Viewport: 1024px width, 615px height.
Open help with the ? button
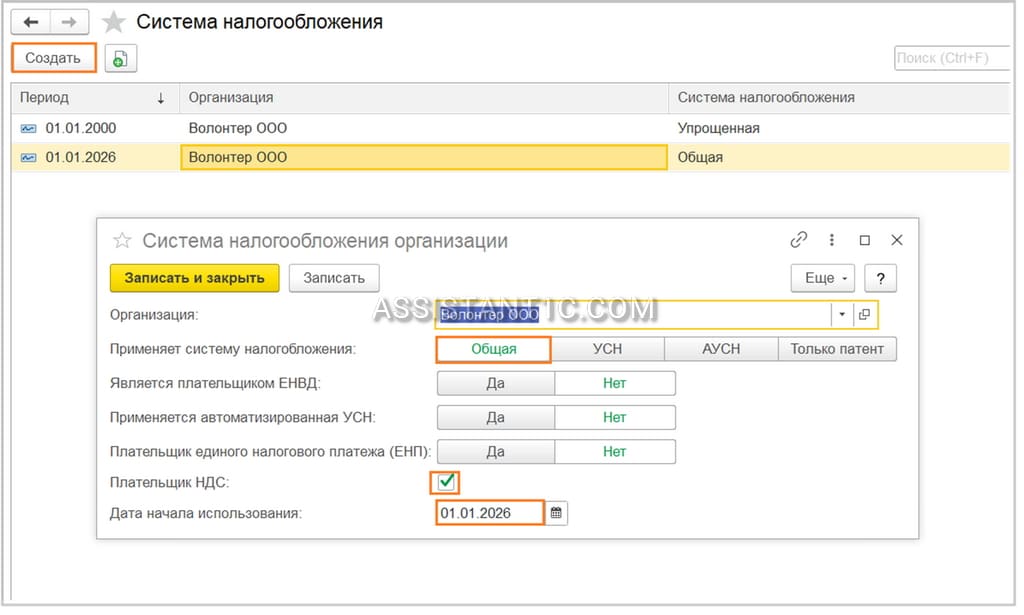tap(880, 279)
